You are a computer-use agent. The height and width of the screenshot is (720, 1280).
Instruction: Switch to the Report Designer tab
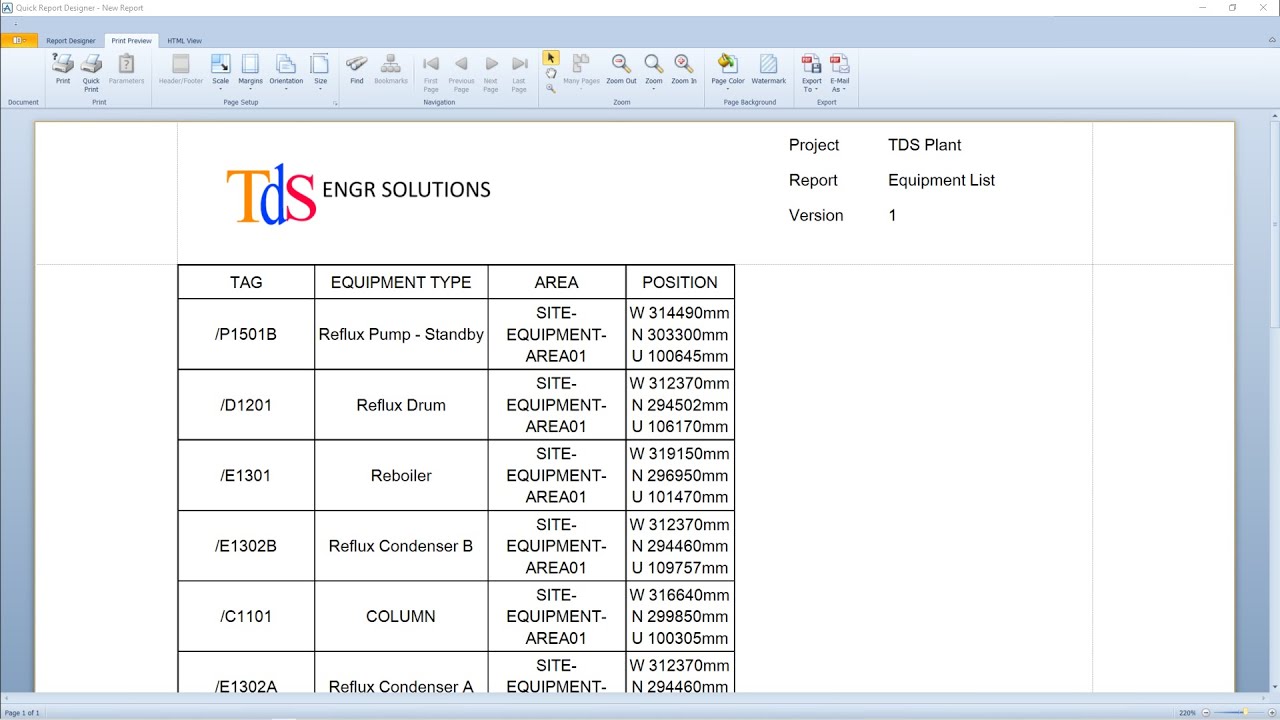71,41
